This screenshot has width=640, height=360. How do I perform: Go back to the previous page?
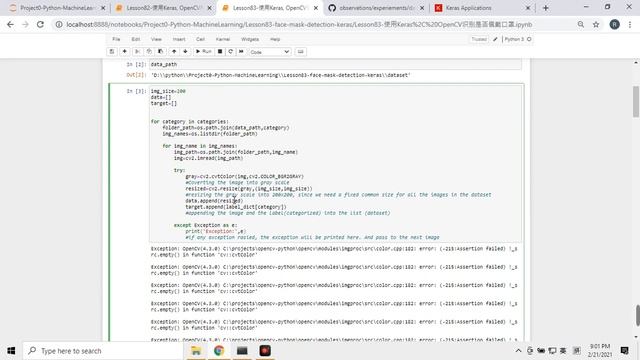tap(11, 24)
